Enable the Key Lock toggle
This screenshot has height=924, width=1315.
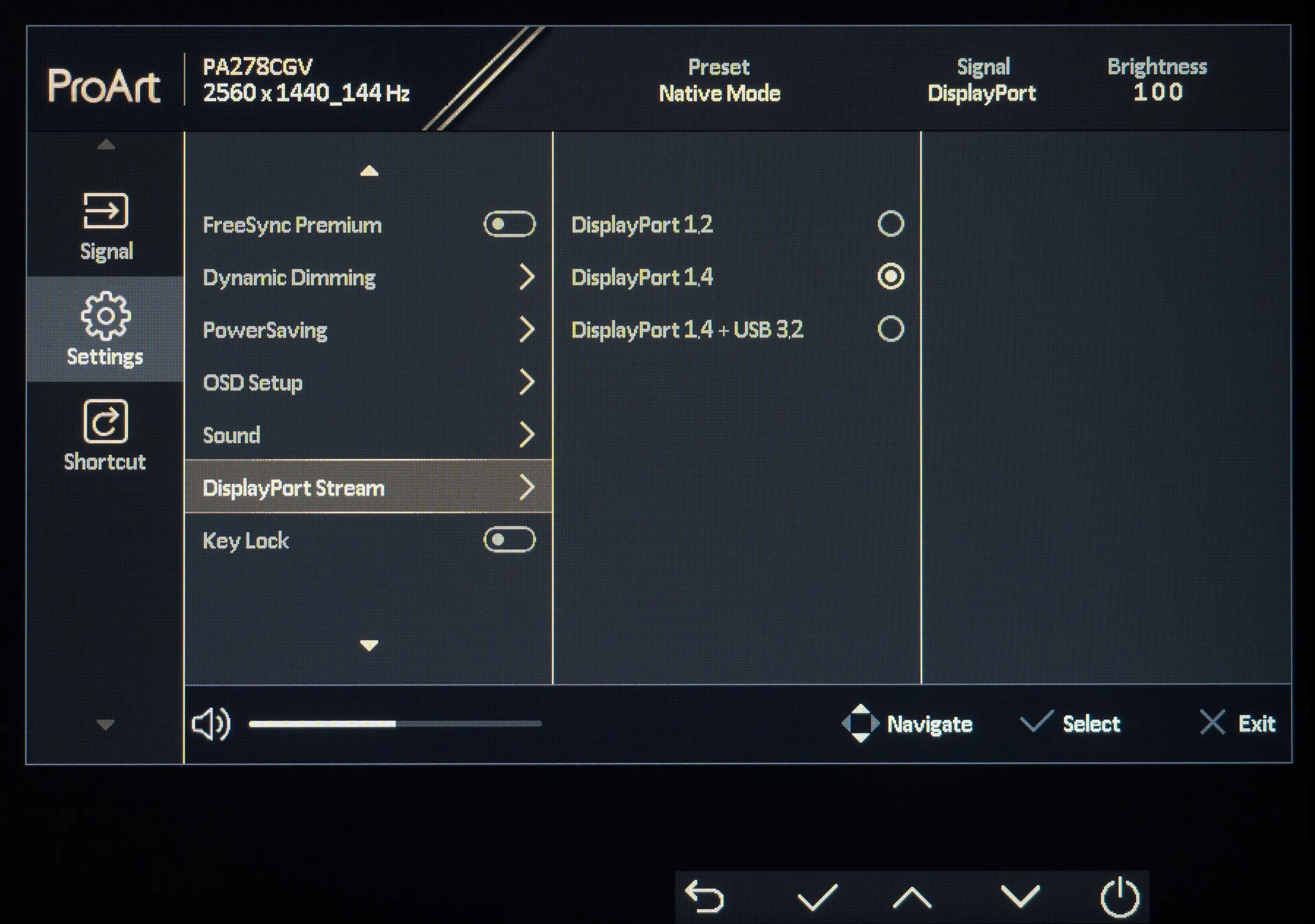click(509, 540)
